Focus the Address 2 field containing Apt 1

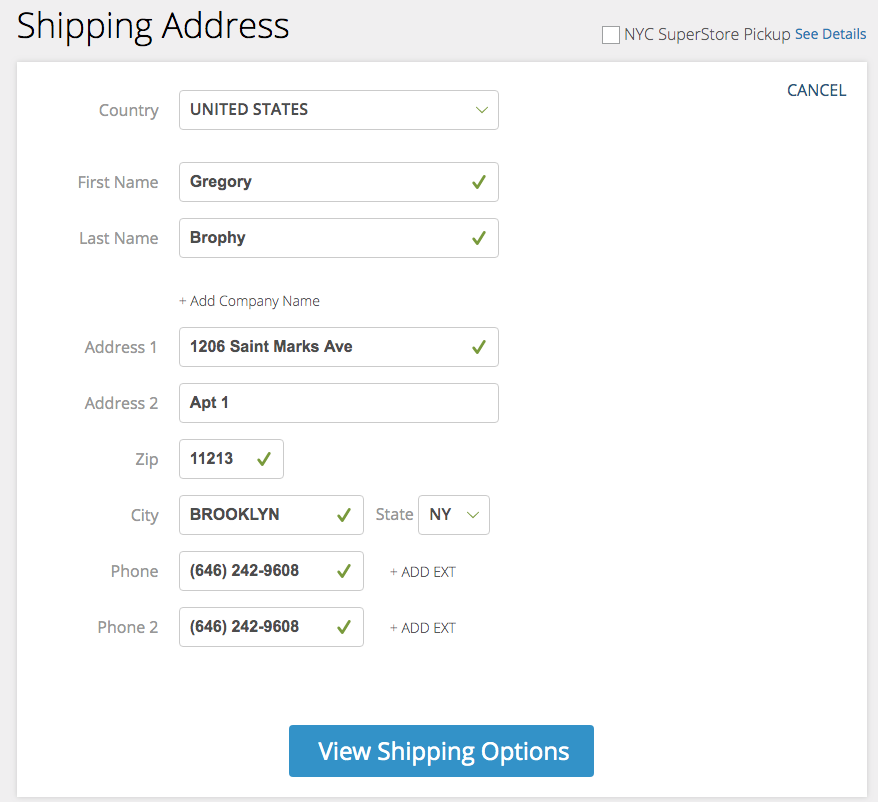tap(339, 403)
